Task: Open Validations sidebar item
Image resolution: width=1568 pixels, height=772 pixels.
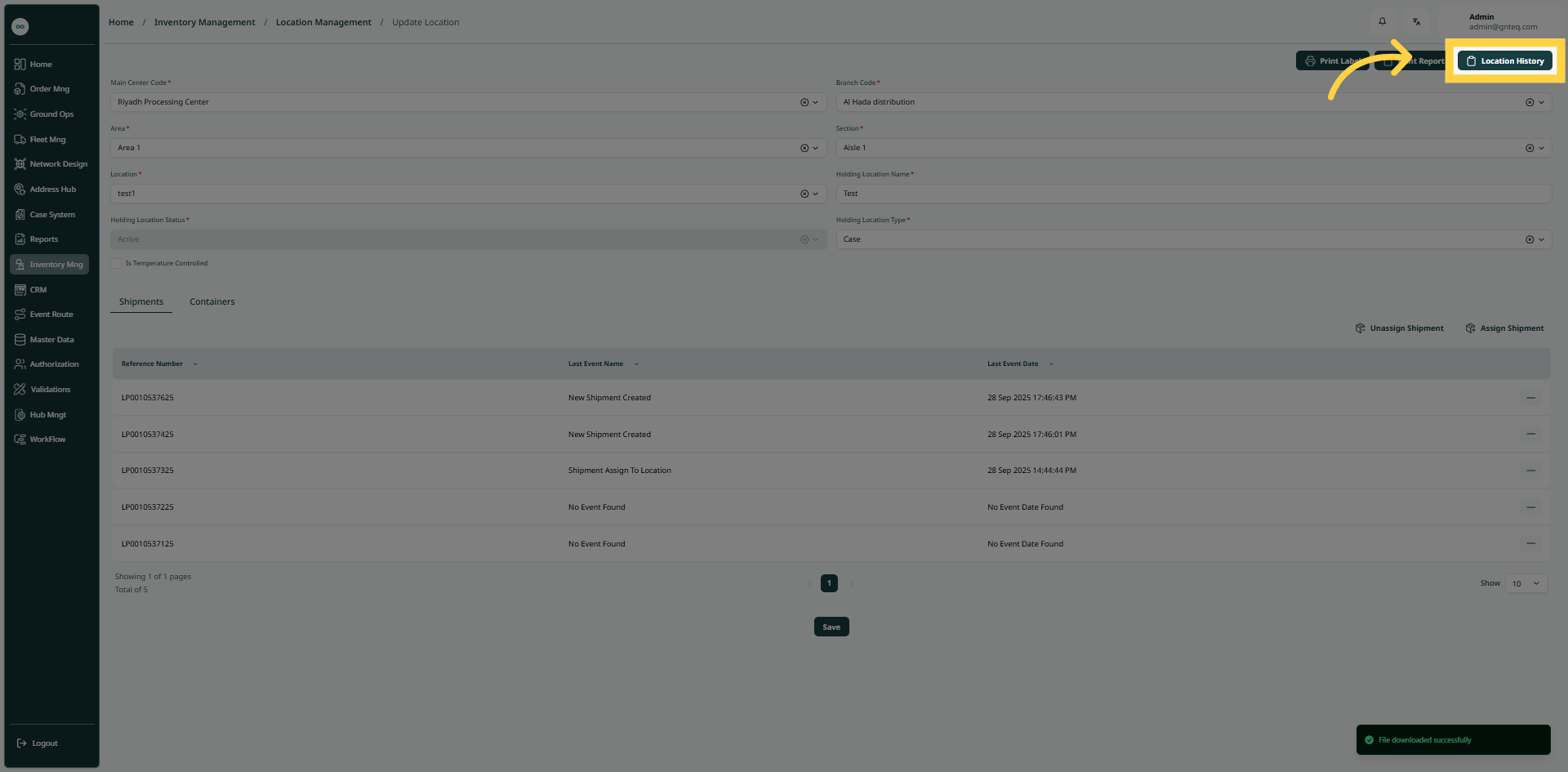Action: 43,390
